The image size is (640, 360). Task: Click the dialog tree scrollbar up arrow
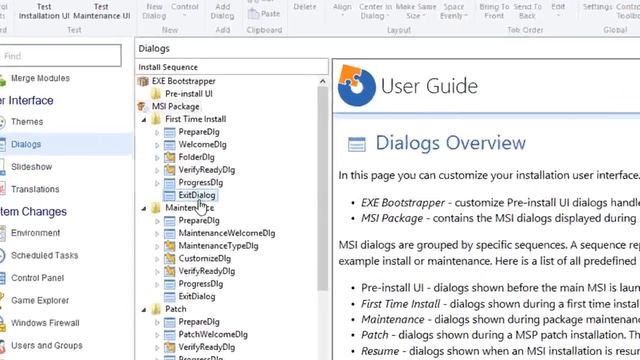[322, 81]
